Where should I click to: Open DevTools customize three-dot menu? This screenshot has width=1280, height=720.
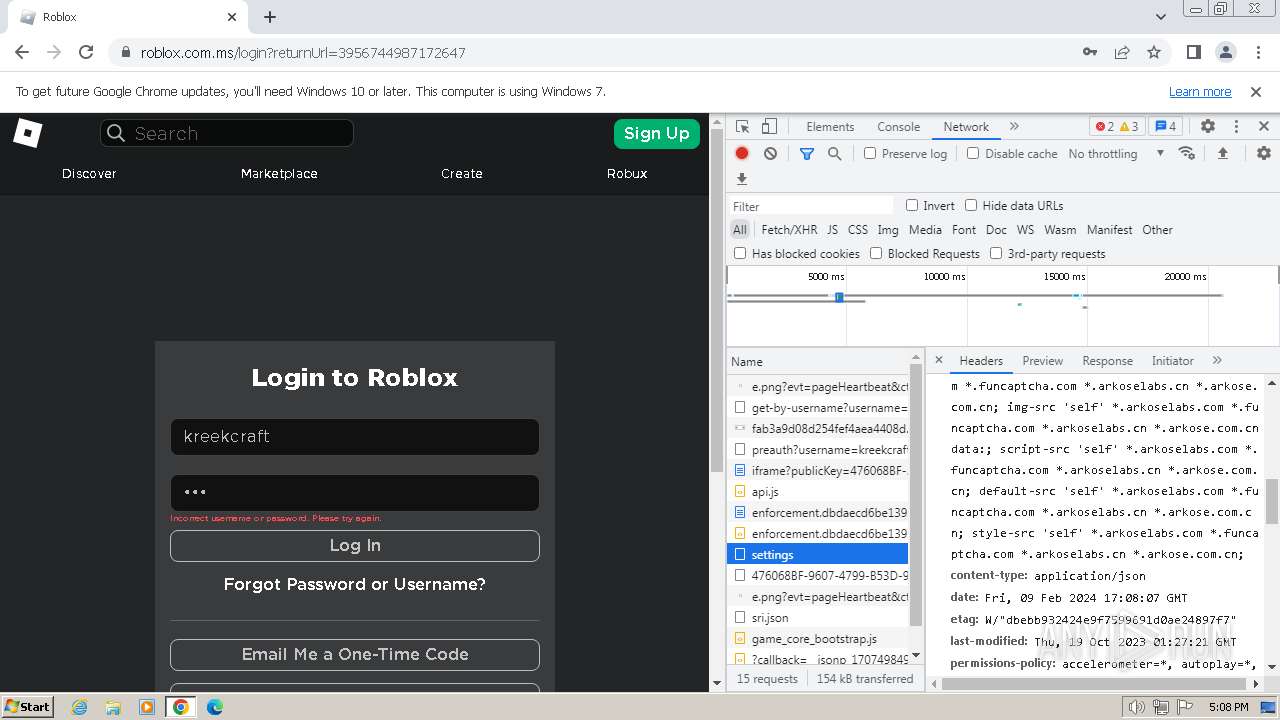[x=1236, y=127]
